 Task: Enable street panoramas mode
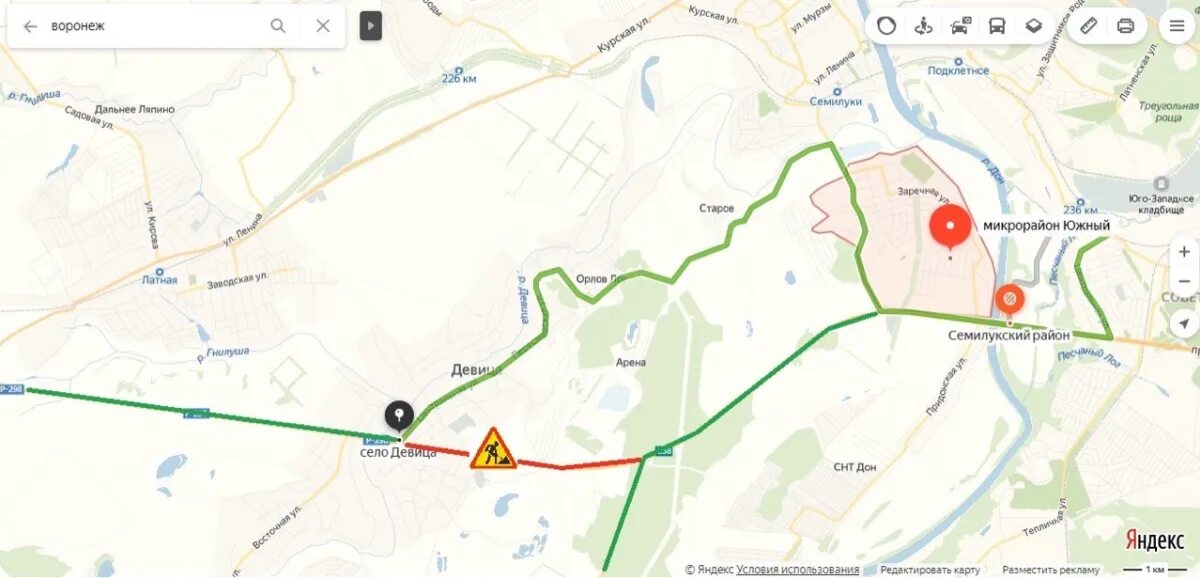[923, 26]
